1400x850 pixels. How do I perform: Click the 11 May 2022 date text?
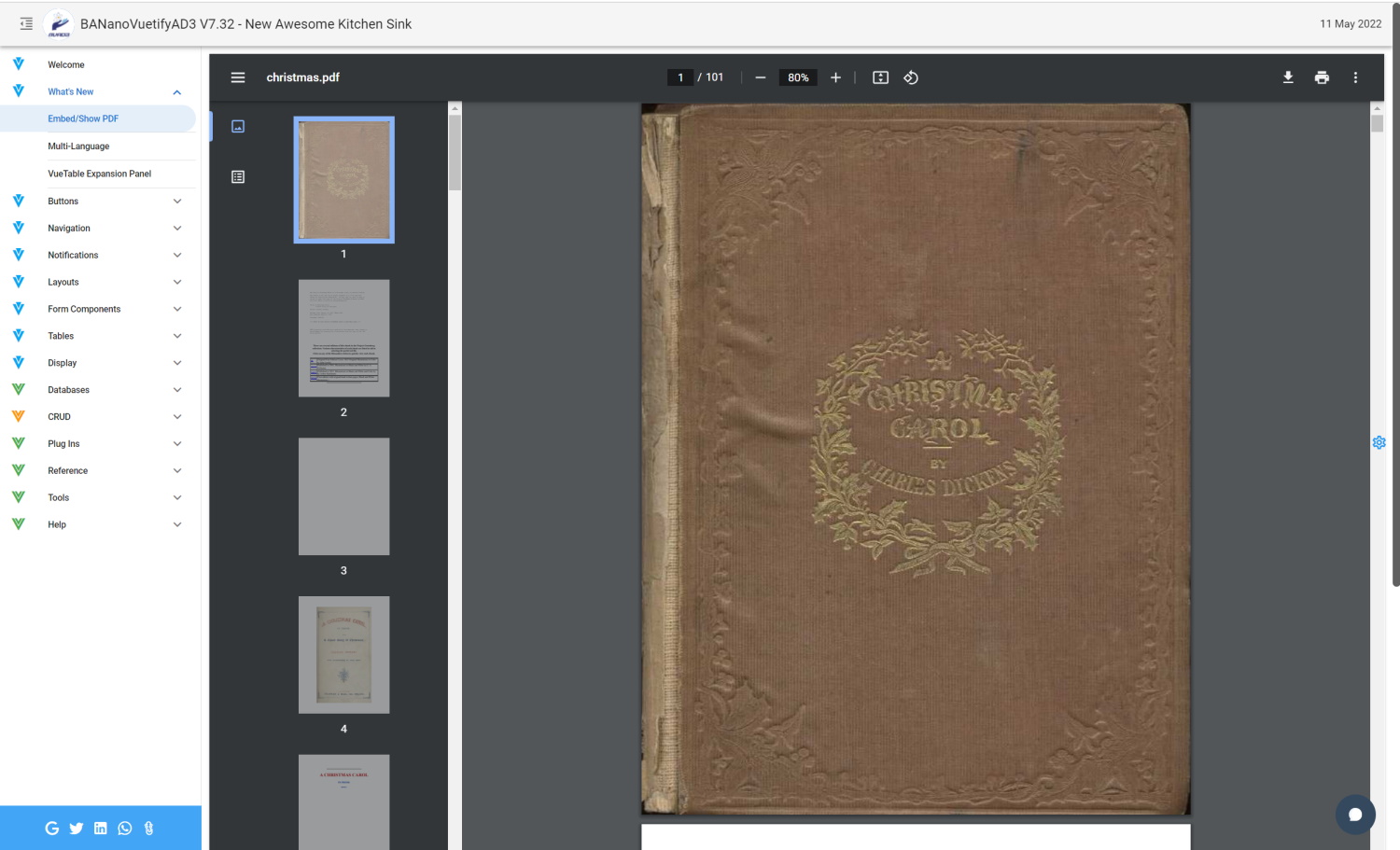pos(1351,24)
